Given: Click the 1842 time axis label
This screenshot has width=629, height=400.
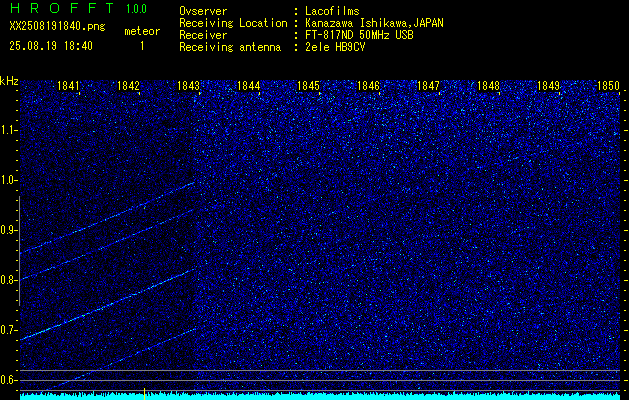Looking at the screenshot, I should (128, 85).
